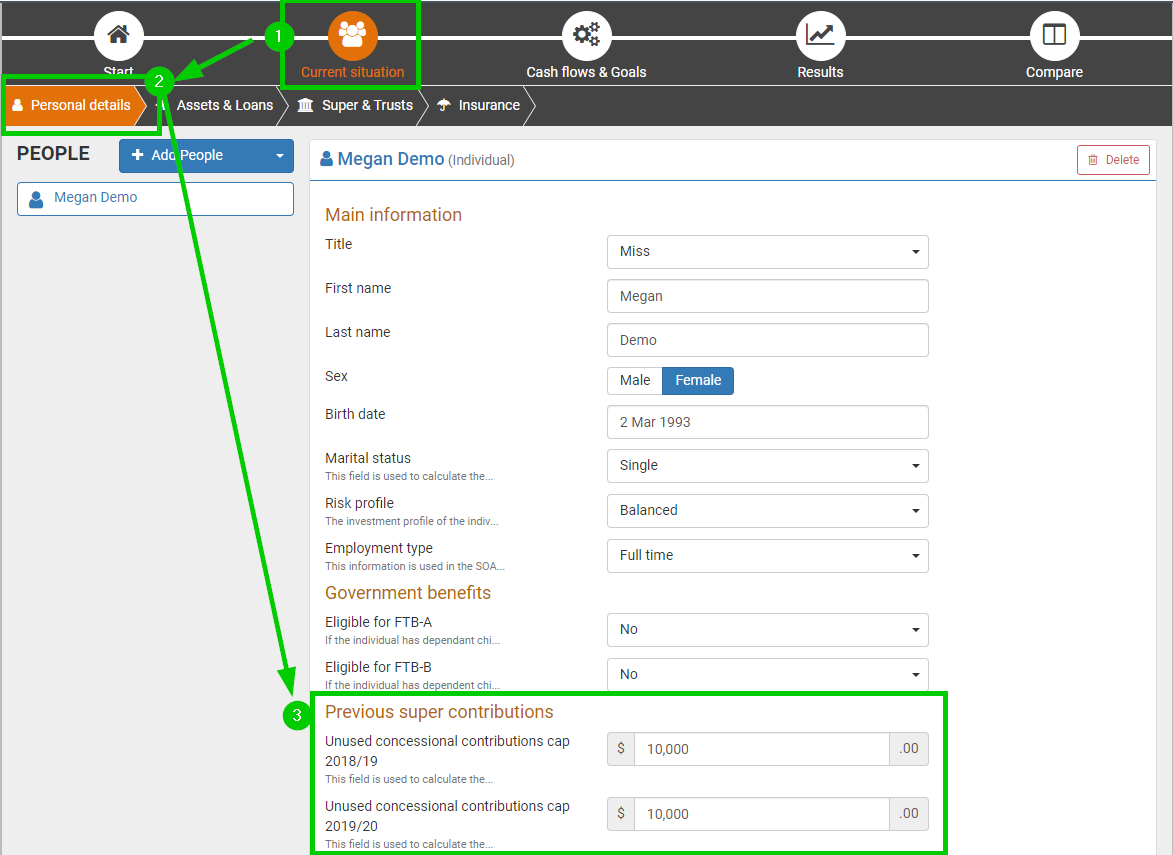Click the Super & Trusts bank icon
The width and height of the screenshot is (1173, 855).
(x=306, y=105)
